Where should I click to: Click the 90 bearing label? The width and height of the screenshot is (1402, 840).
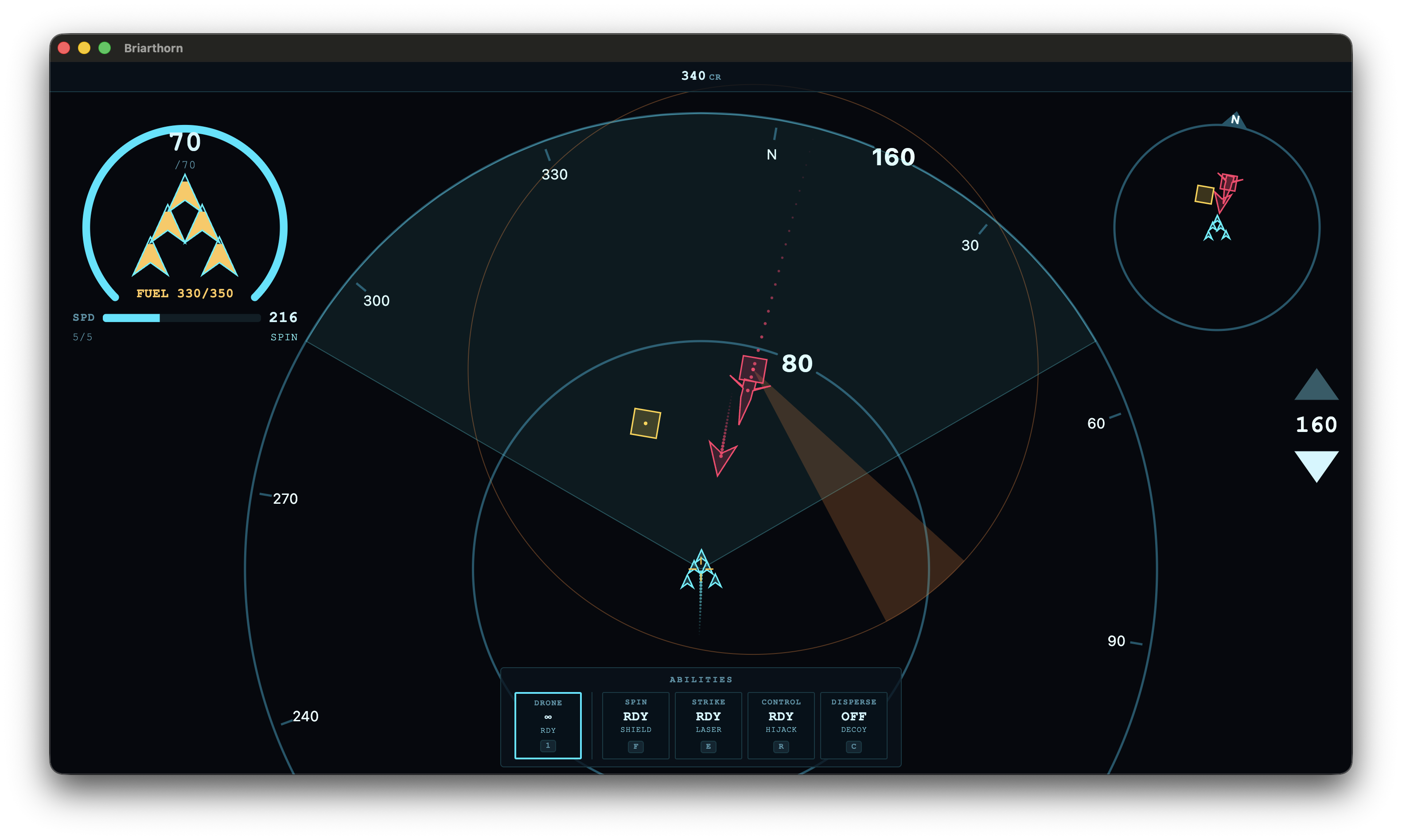(x=1116, y=641)
